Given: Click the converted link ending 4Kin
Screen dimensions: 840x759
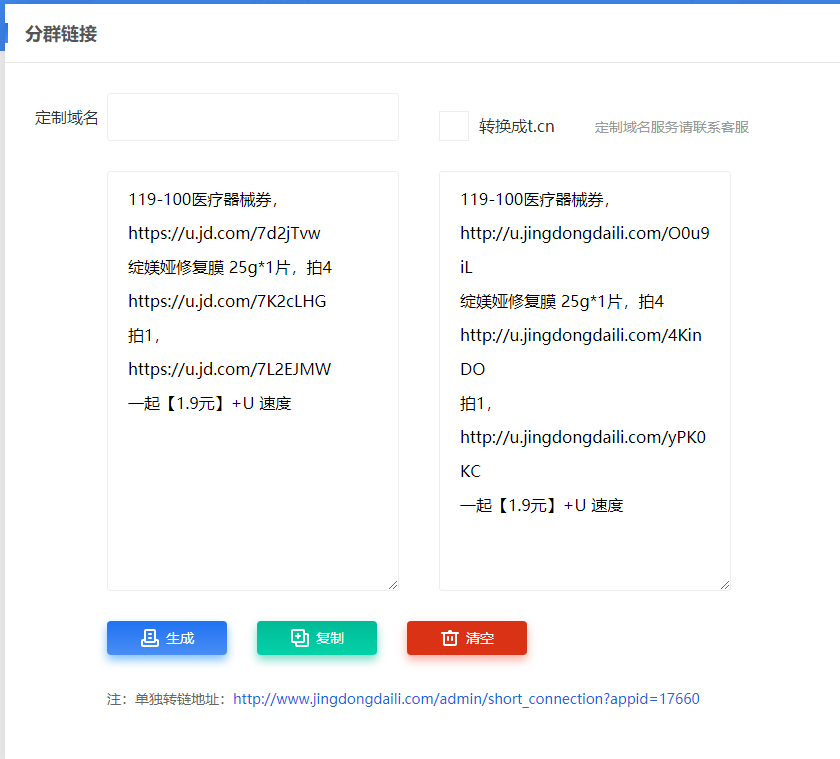Looking at the screenshot, I should point(581,335).
